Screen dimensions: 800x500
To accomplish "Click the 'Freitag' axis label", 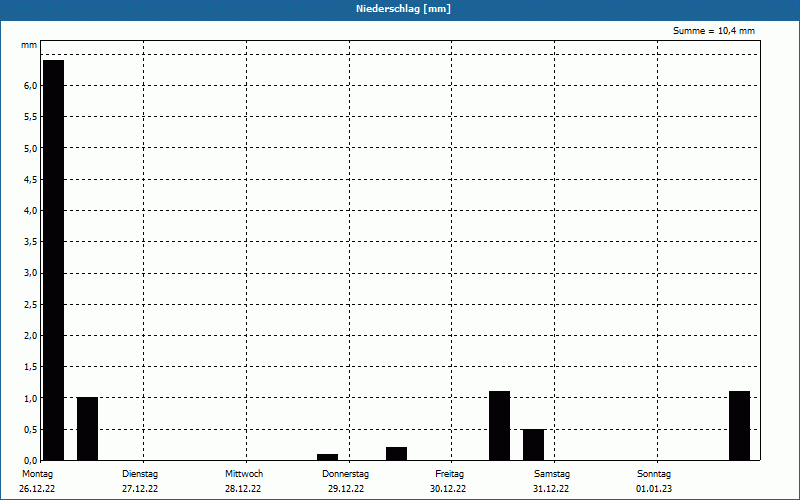I will coord(449,474).
